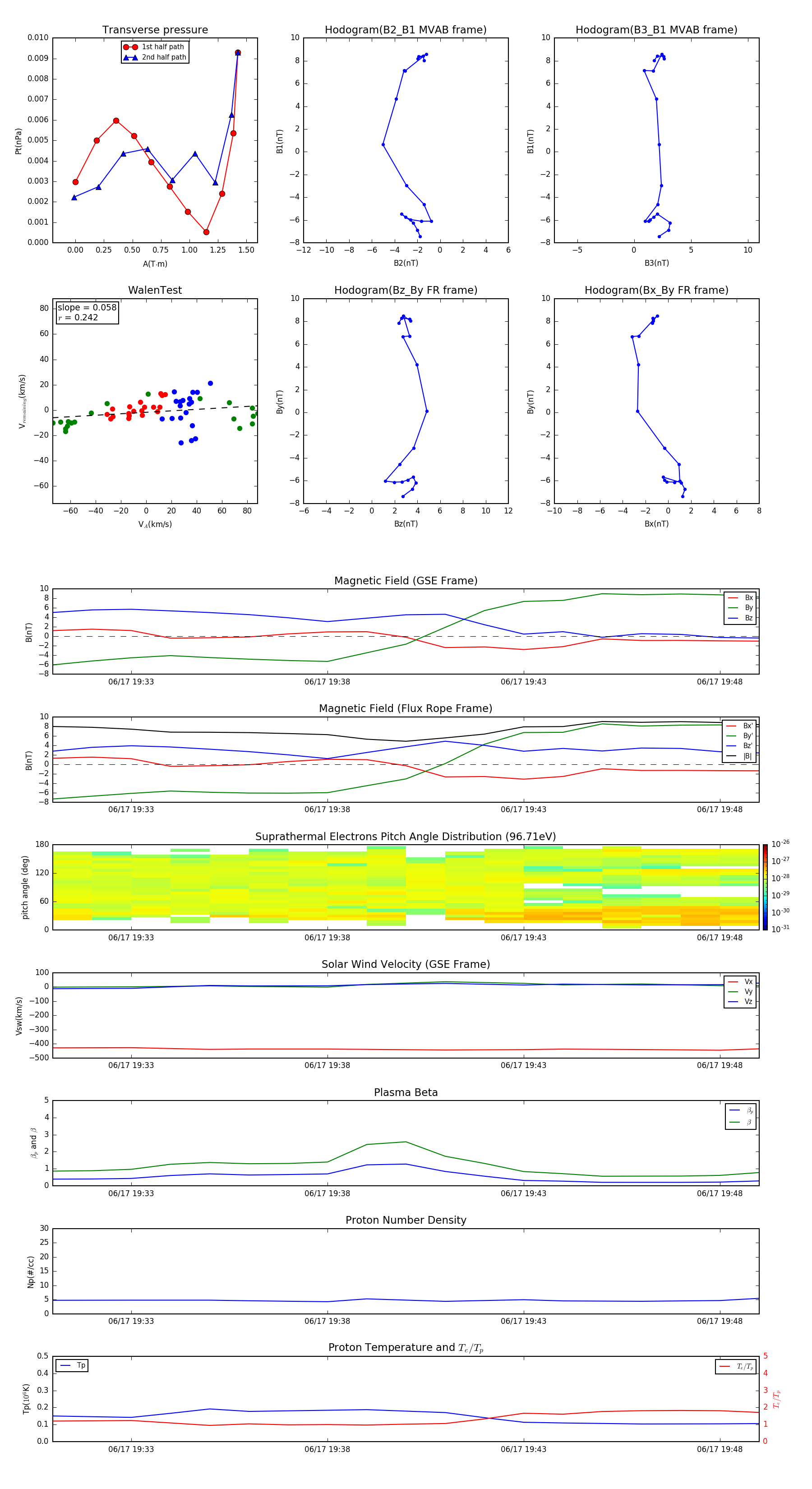The image size is (812, 1489).
Task: Click the 'Transverse pressure' plot title
Action: tap(155, 30)
